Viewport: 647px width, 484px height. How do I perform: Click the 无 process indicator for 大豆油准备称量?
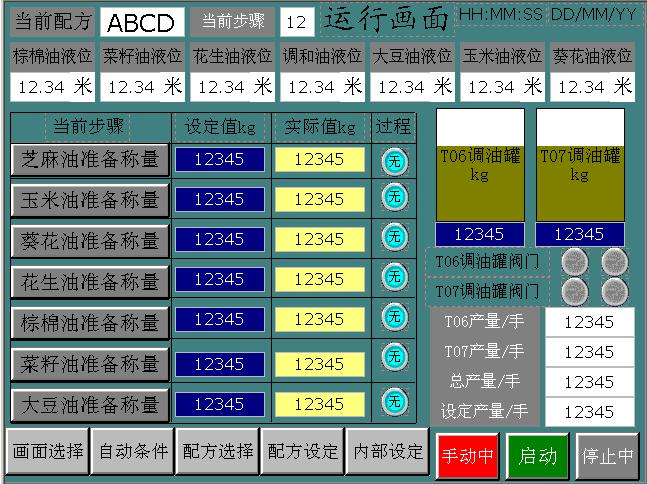394,401
